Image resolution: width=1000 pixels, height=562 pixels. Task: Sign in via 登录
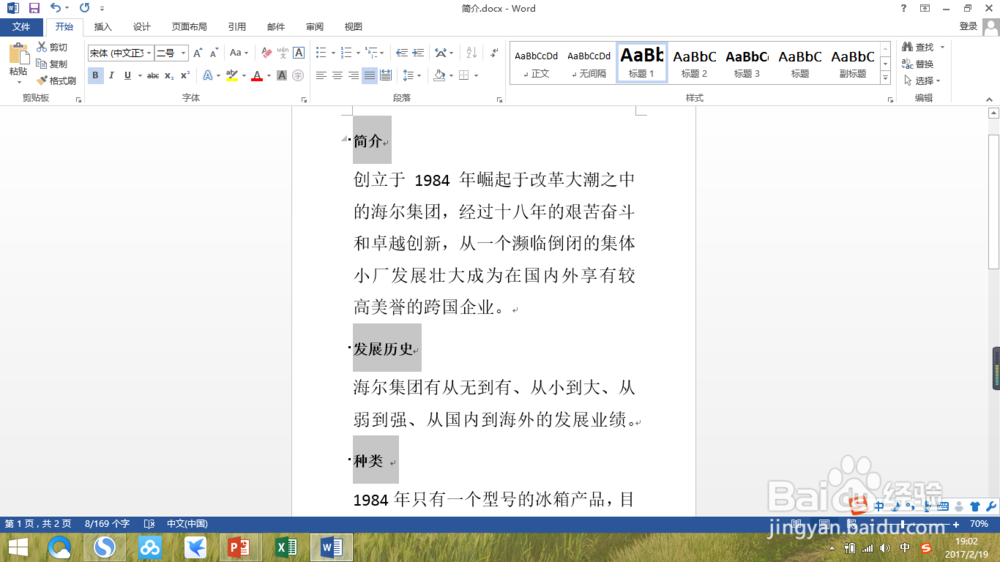[968, 26]
